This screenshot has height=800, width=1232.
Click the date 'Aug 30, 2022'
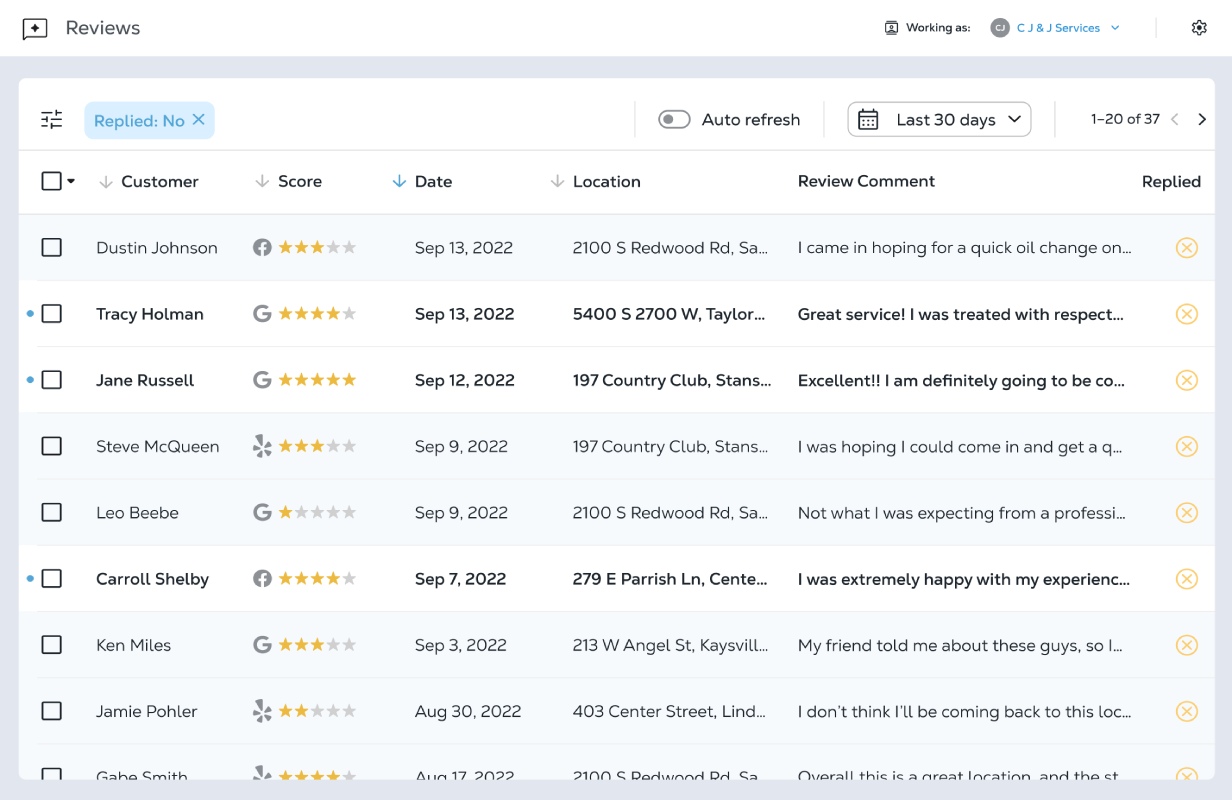(x=468, y=711)
